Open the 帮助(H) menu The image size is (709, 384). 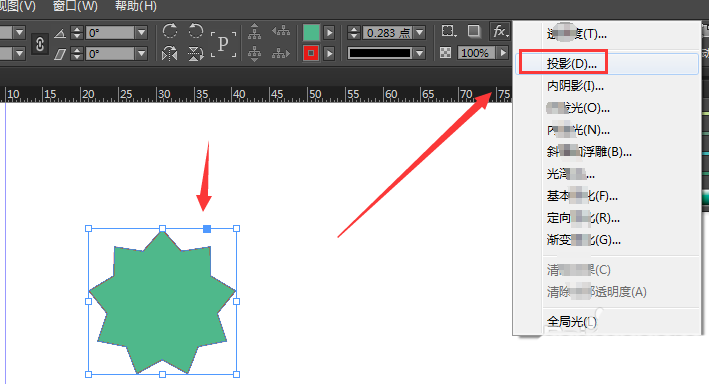click(x=136, y=6)
